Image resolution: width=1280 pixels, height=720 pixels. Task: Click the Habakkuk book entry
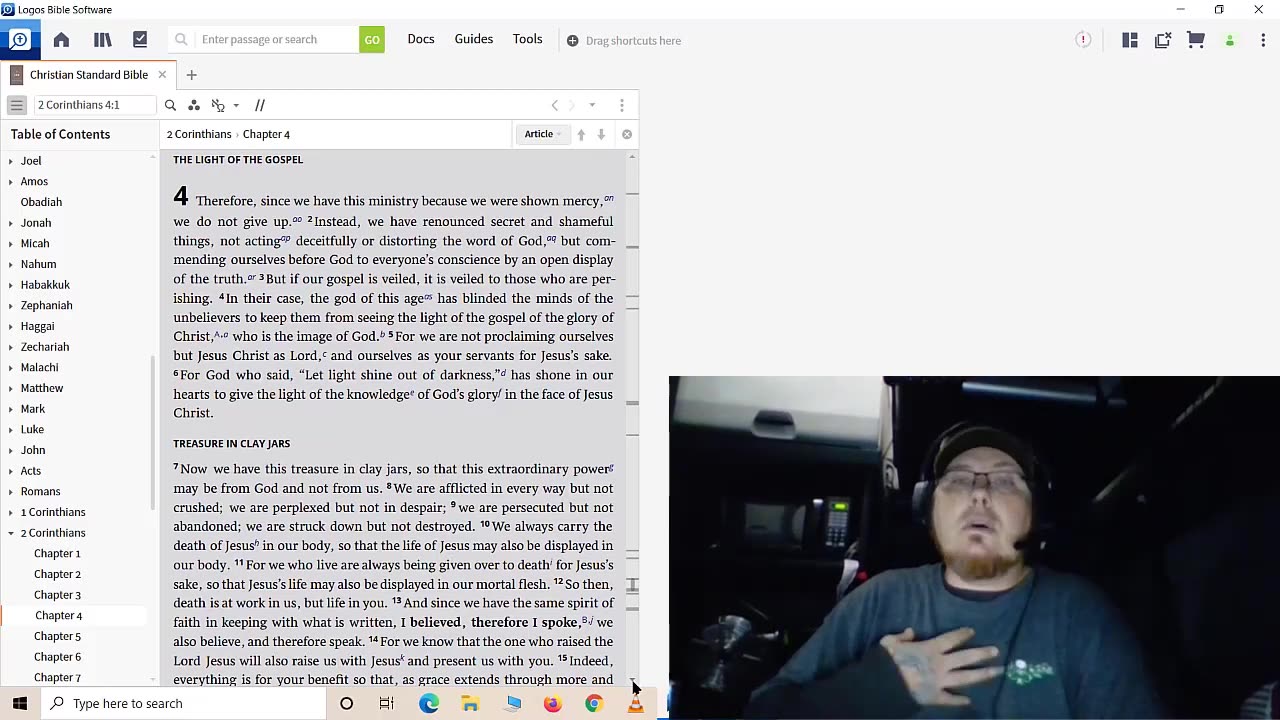[45, 285]
